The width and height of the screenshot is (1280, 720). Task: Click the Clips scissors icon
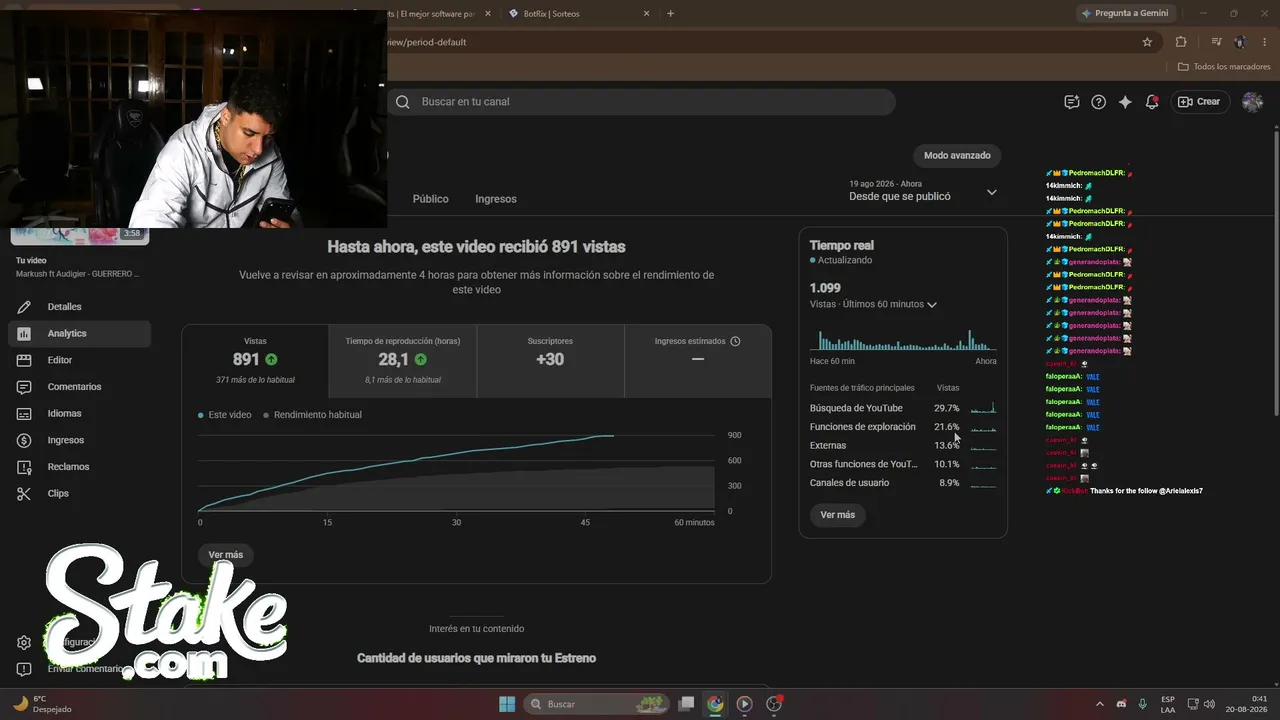pos(25,494)
